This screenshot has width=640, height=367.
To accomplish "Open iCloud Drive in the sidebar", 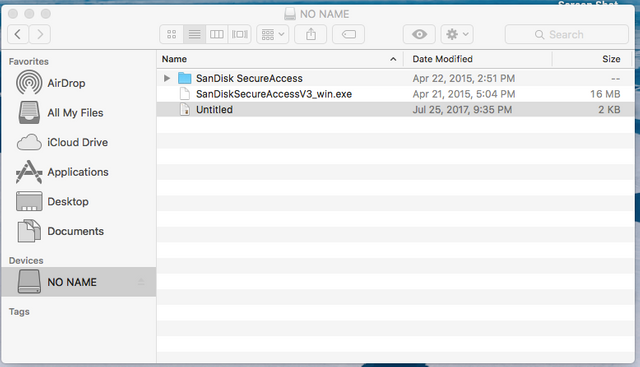I will 78,142.
